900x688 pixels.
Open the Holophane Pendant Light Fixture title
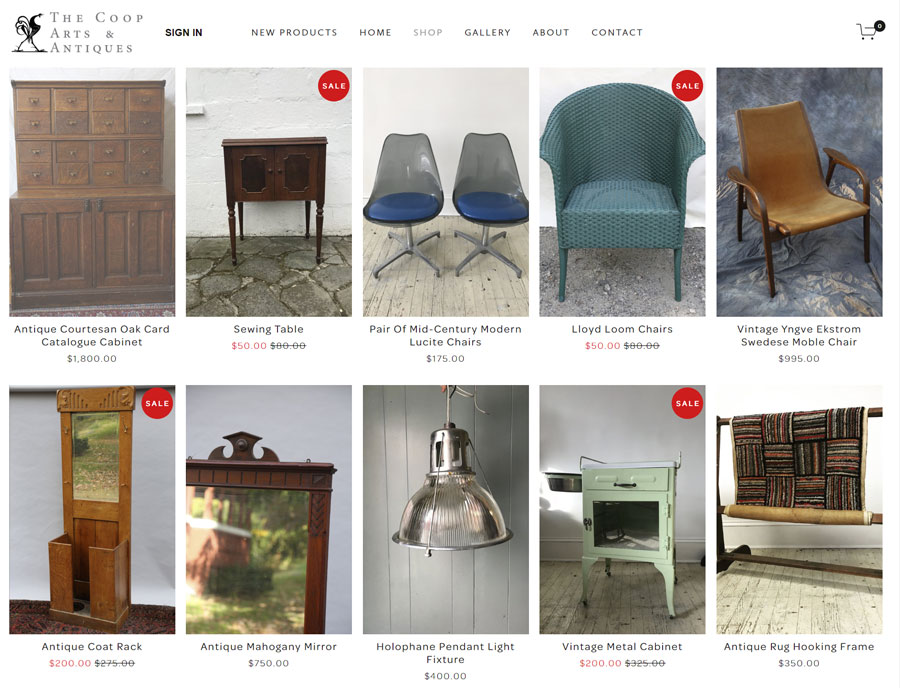445,653
